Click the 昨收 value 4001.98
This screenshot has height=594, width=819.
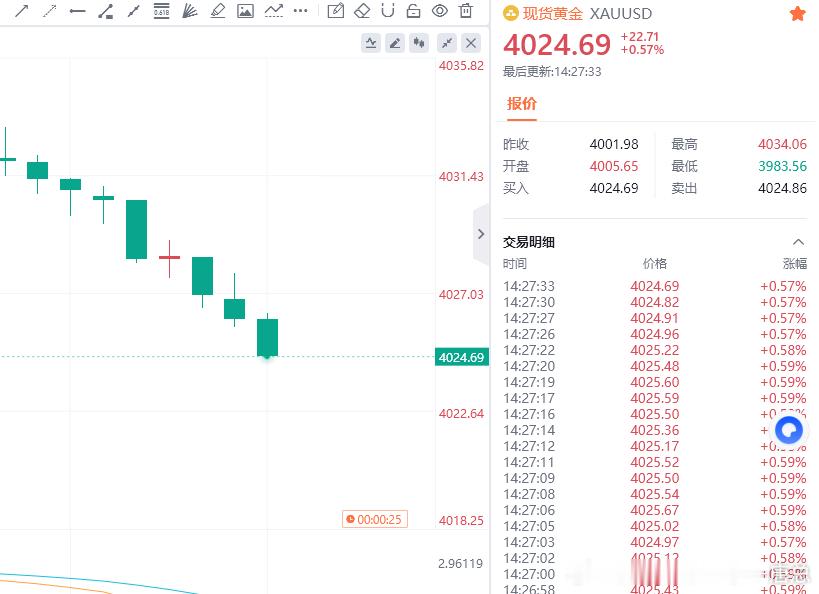click(x=614, y=144)
